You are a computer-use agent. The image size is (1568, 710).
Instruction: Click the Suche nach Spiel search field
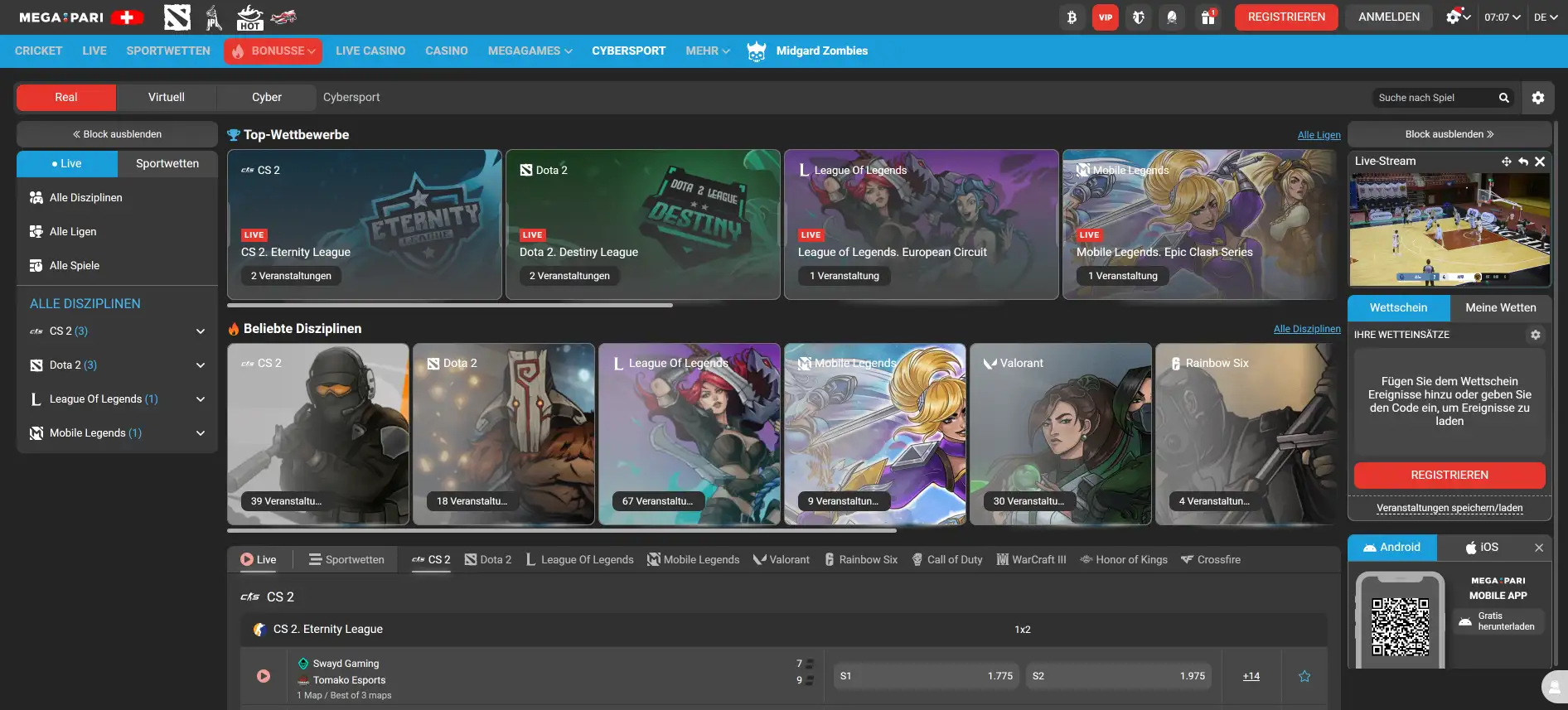pyautogui.click(x=1435, y=98)
